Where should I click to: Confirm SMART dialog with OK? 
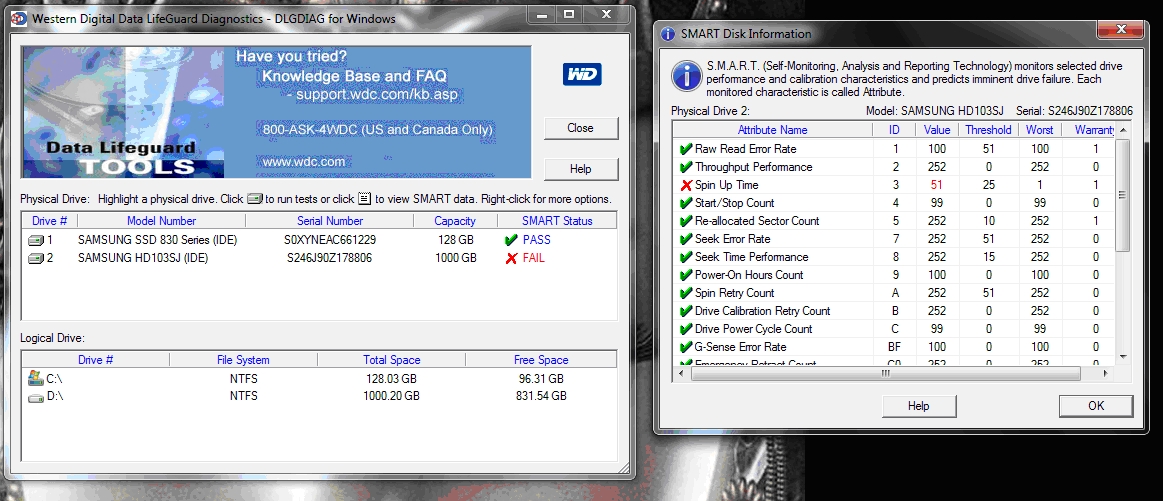[1096, 406]
